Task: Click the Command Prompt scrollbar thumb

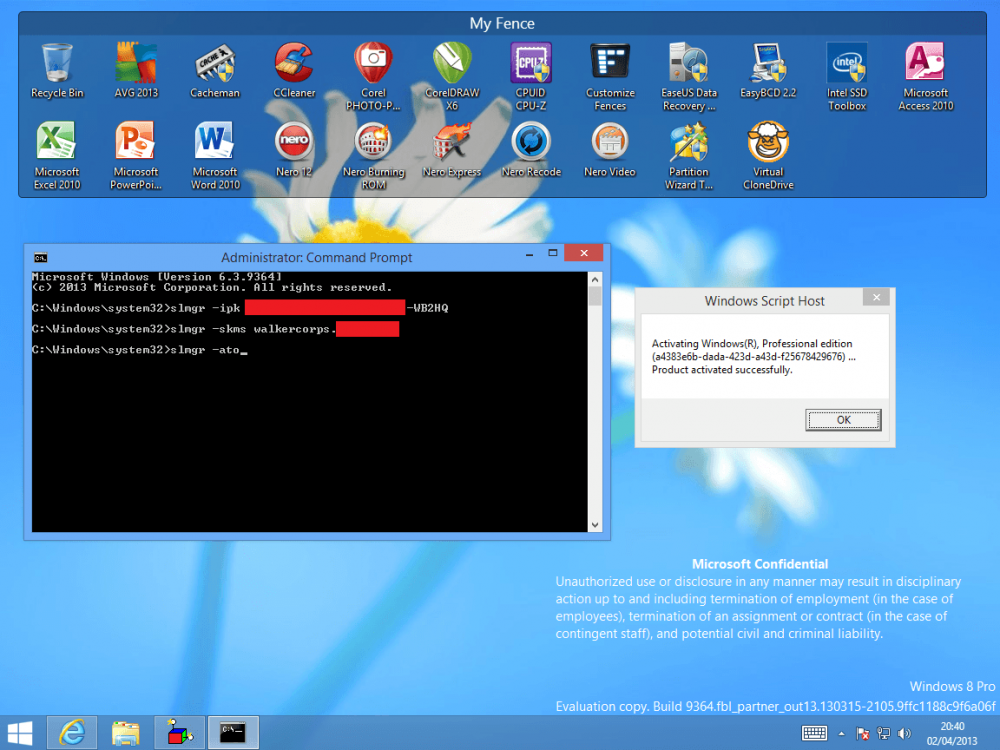Action: coord(594,296)
